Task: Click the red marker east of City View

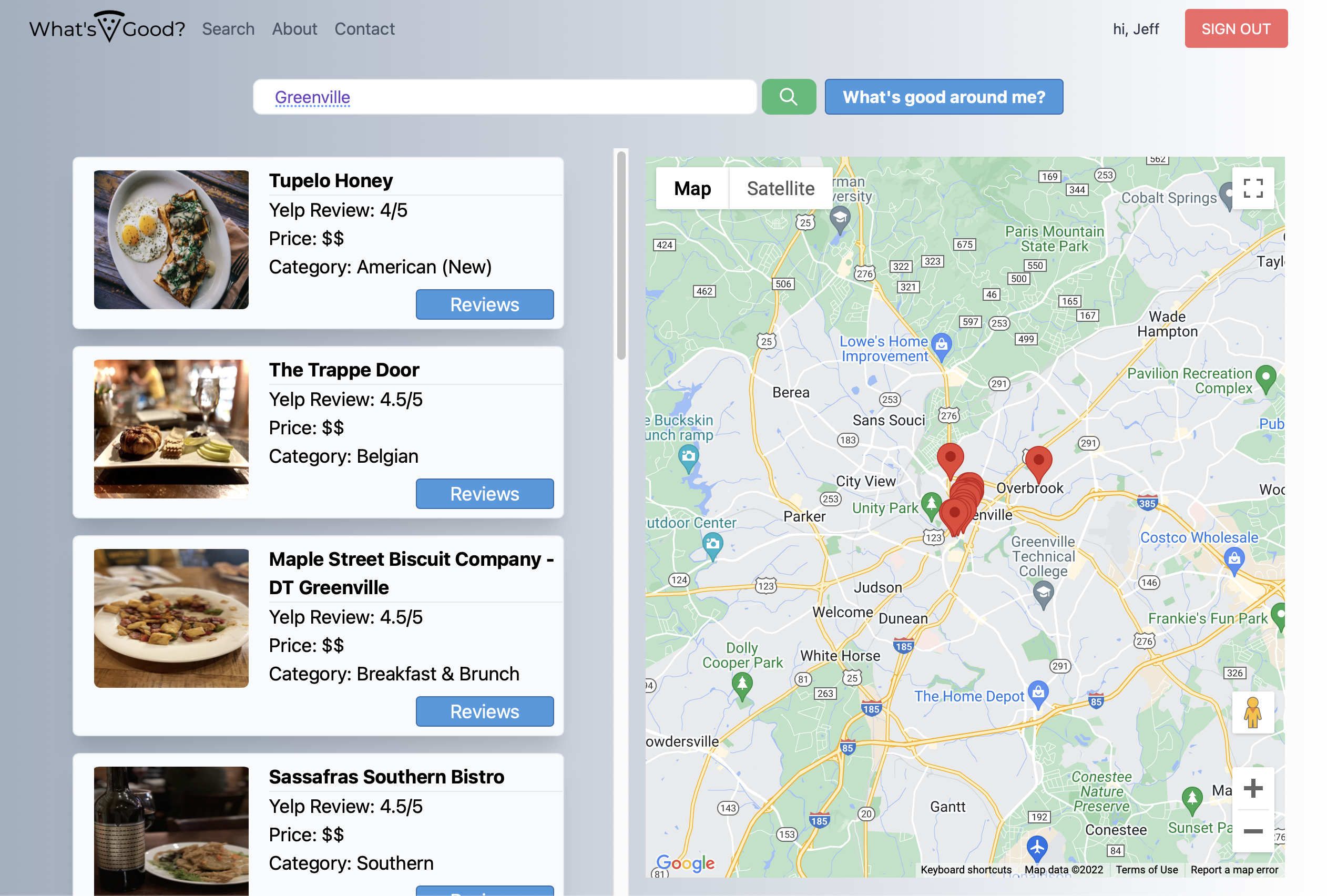Action: pyautogui.click(x=950, y=461)
